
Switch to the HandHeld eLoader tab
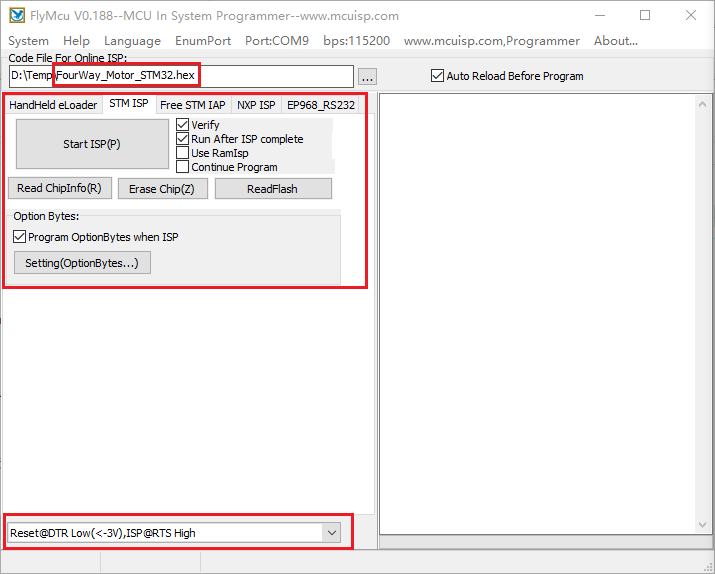pos(53,105)
